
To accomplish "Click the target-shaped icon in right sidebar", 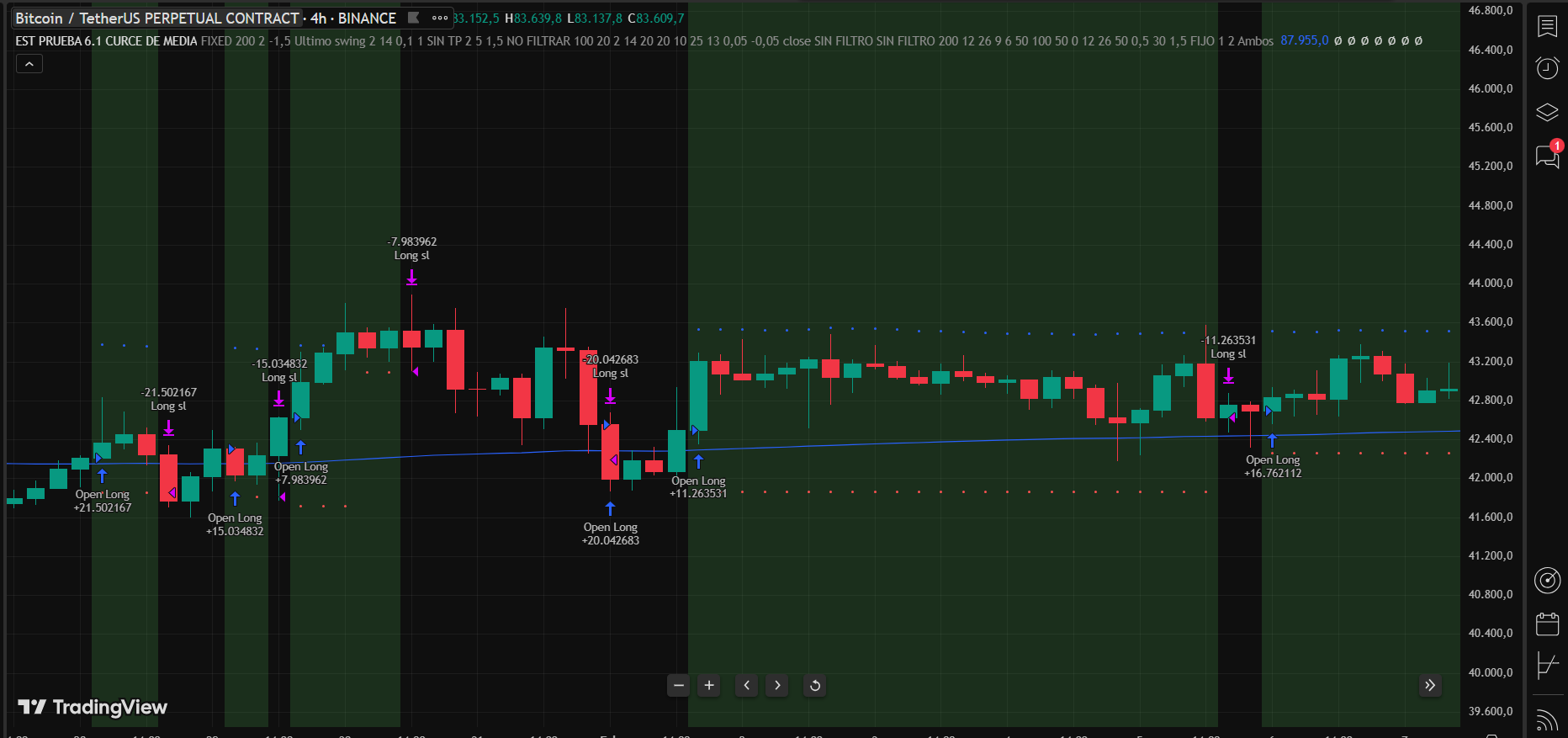I will pos(1547,580).
